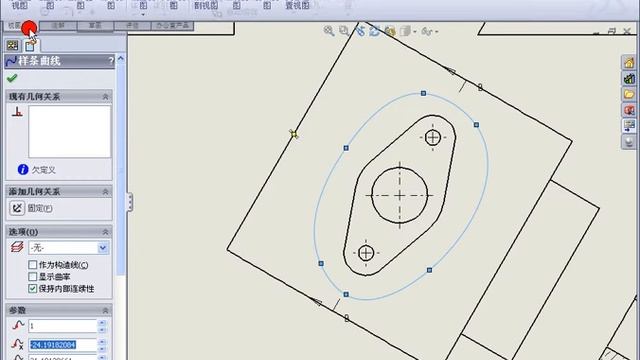Image resolution: width=640 pixels, height=360 pixels.
Task: Collapse the 现有几何关系 section
Action: [105, 97]
